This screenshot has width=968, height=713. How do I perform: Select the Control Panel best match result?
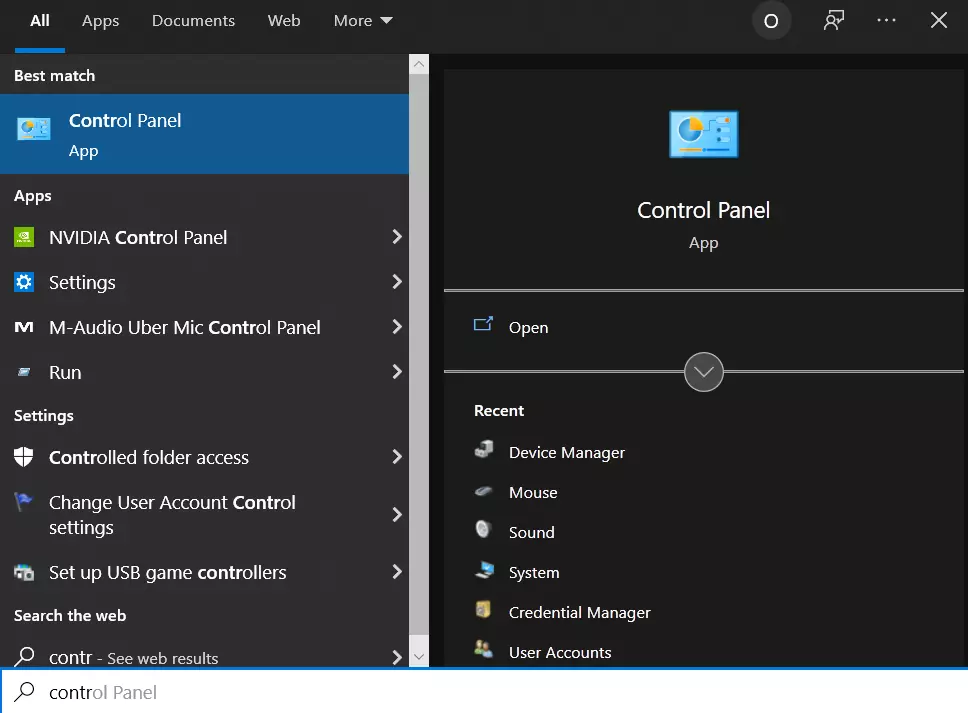[204, 134]
